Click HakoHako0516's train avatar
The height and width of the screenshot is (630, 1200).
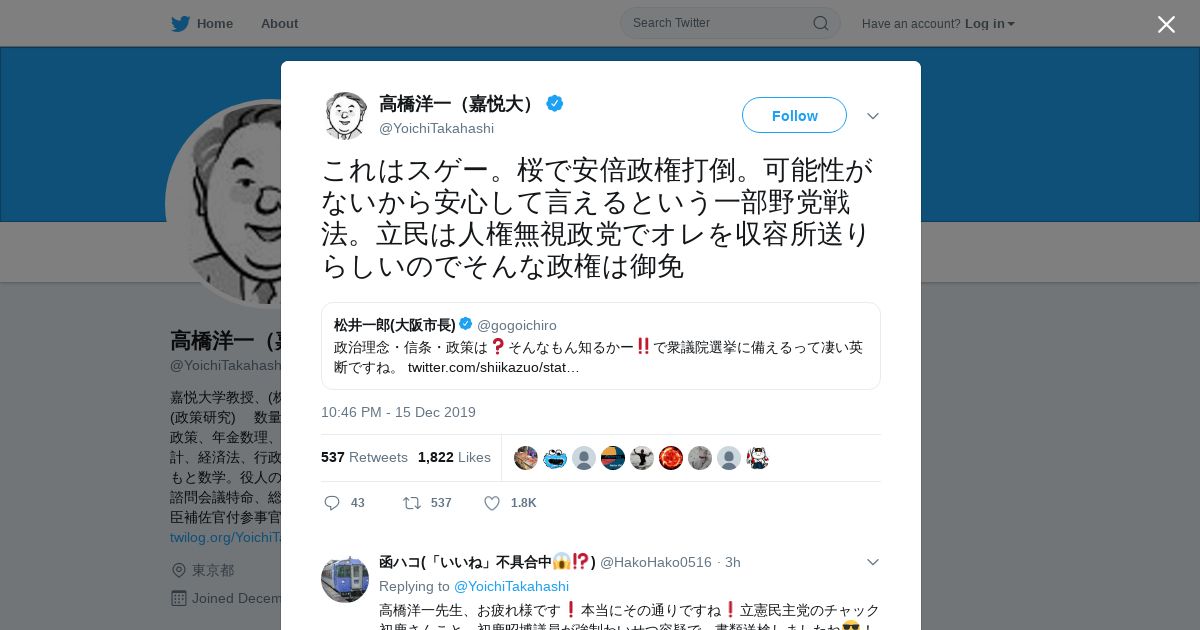tap(345, 579)
